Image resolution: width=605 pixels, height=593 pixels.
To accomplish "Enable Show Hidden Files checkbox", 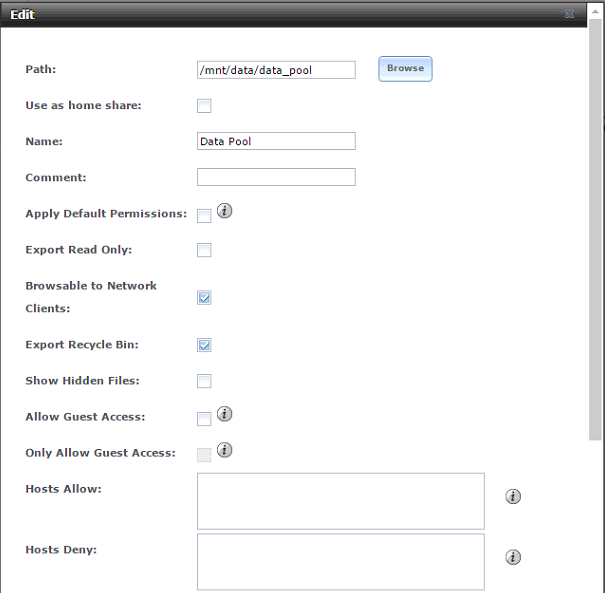I will tap(204, 381).
